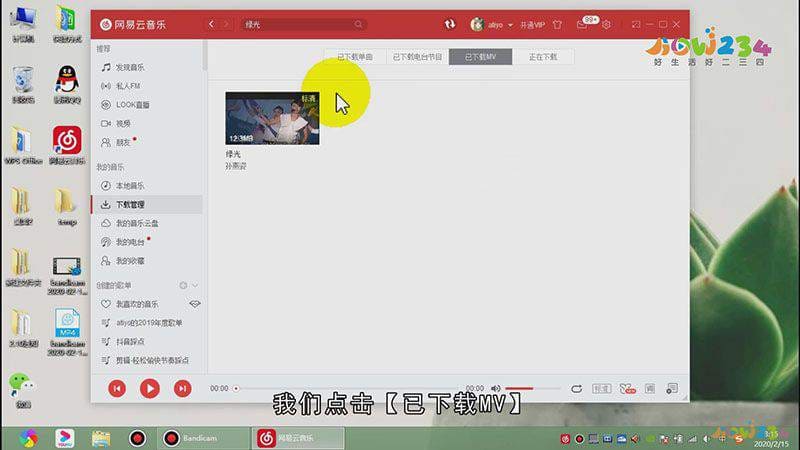Viewport: 800px width, 450px height.
Task: Switch to mini mode icon
Action: click(636, 24)
